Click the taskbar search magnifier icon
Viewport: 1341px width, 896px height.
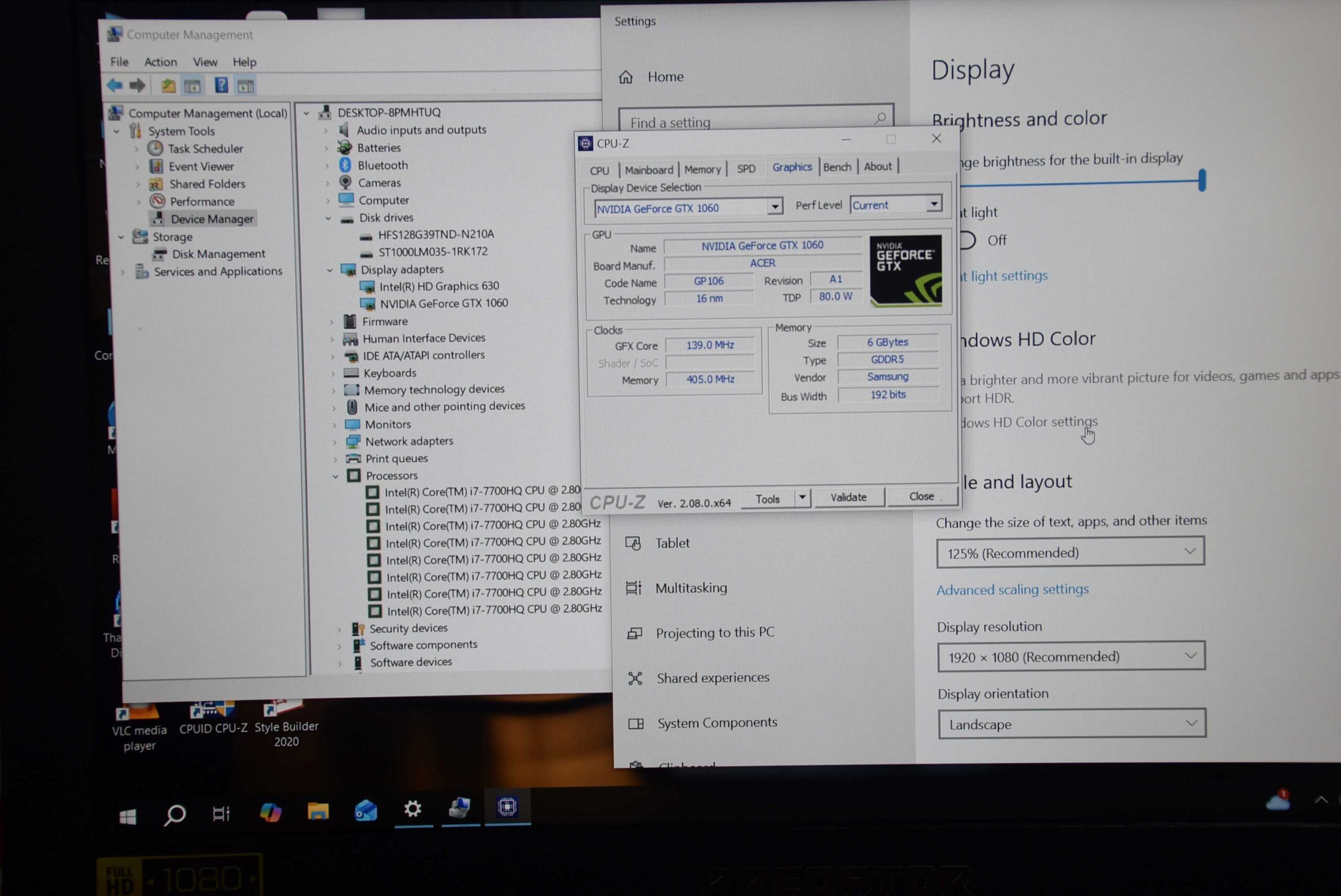click(x=175, y=814)
